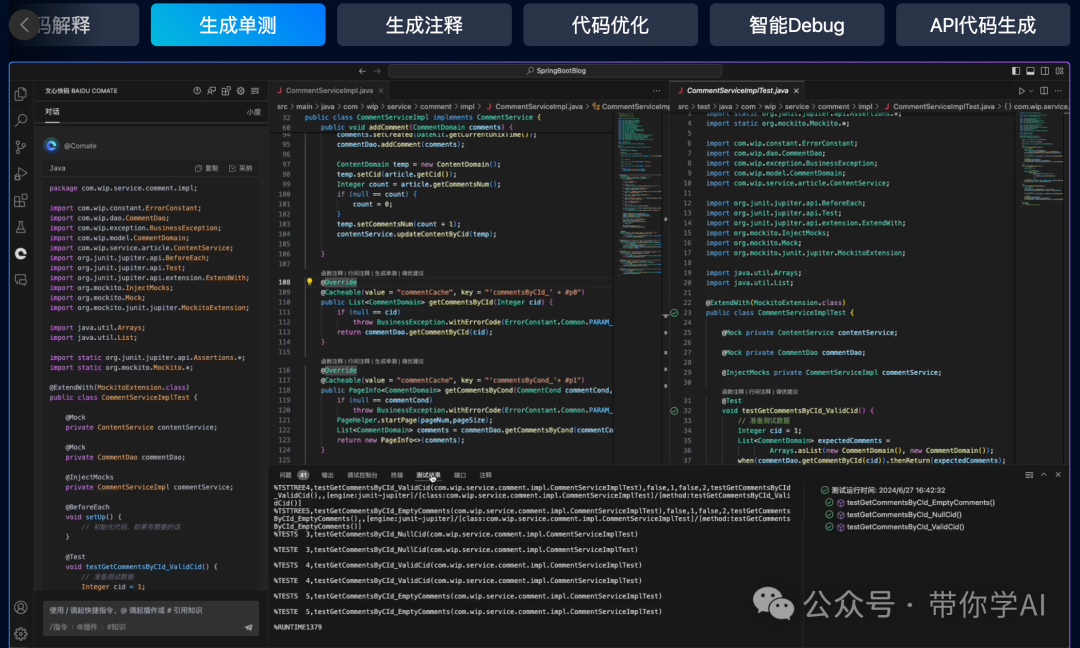
Task: Switch to the 生成注释 tab
Action: click(x=424, y=25)
